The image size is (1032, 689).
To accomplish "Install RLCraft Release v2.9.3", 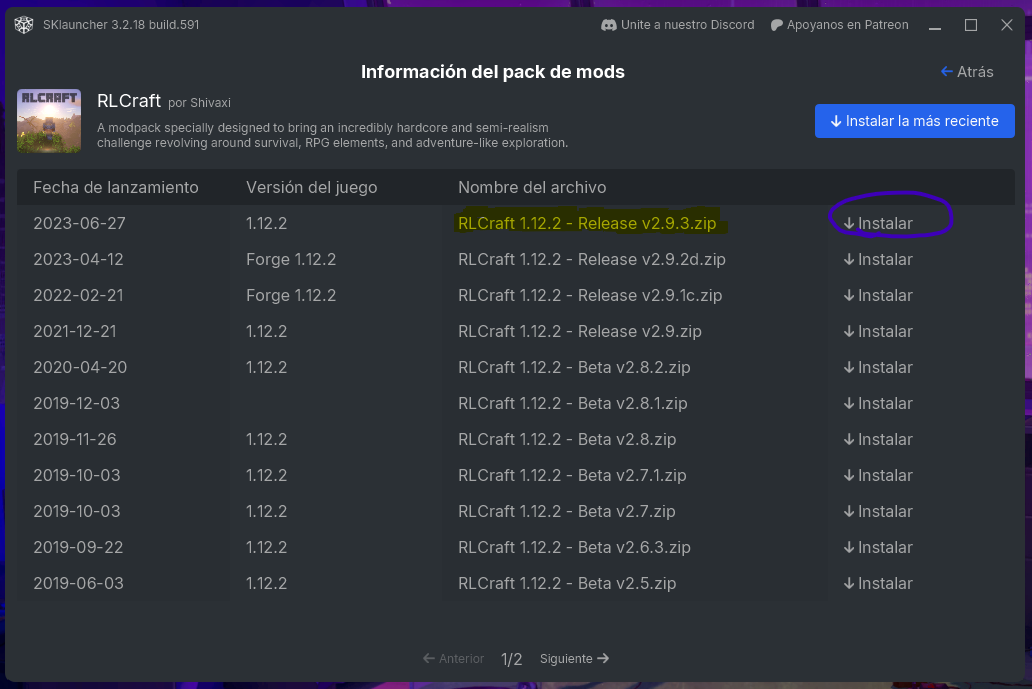I will point(878,223).
